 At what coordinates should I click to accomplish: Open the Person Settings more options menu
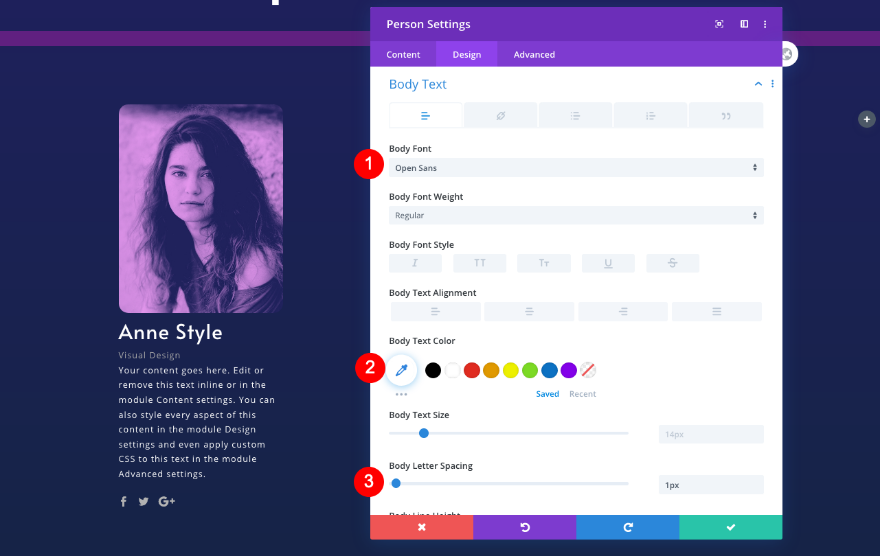pyautogui.click(x=765, y=24)
